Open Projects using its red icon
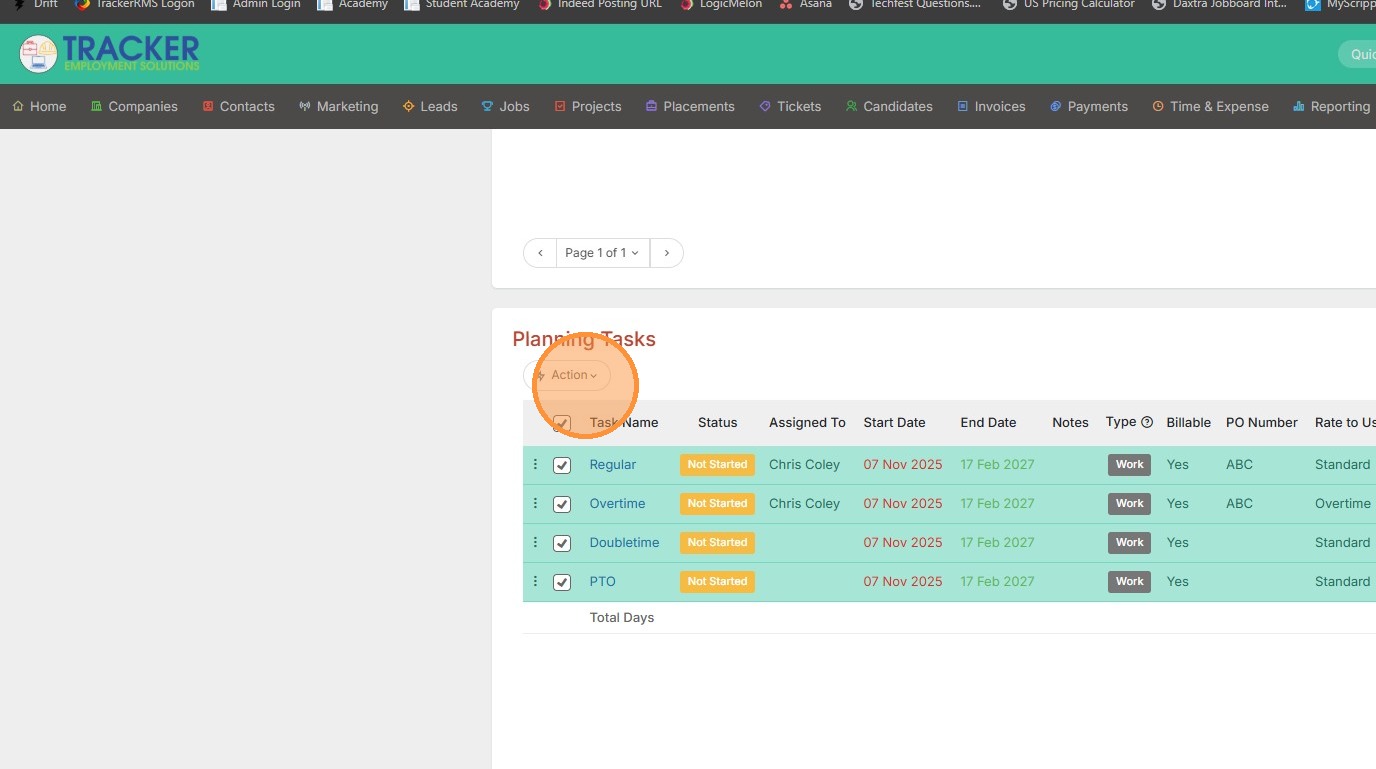The width and height of the screenshot is (1376, 769). [560, 106]
